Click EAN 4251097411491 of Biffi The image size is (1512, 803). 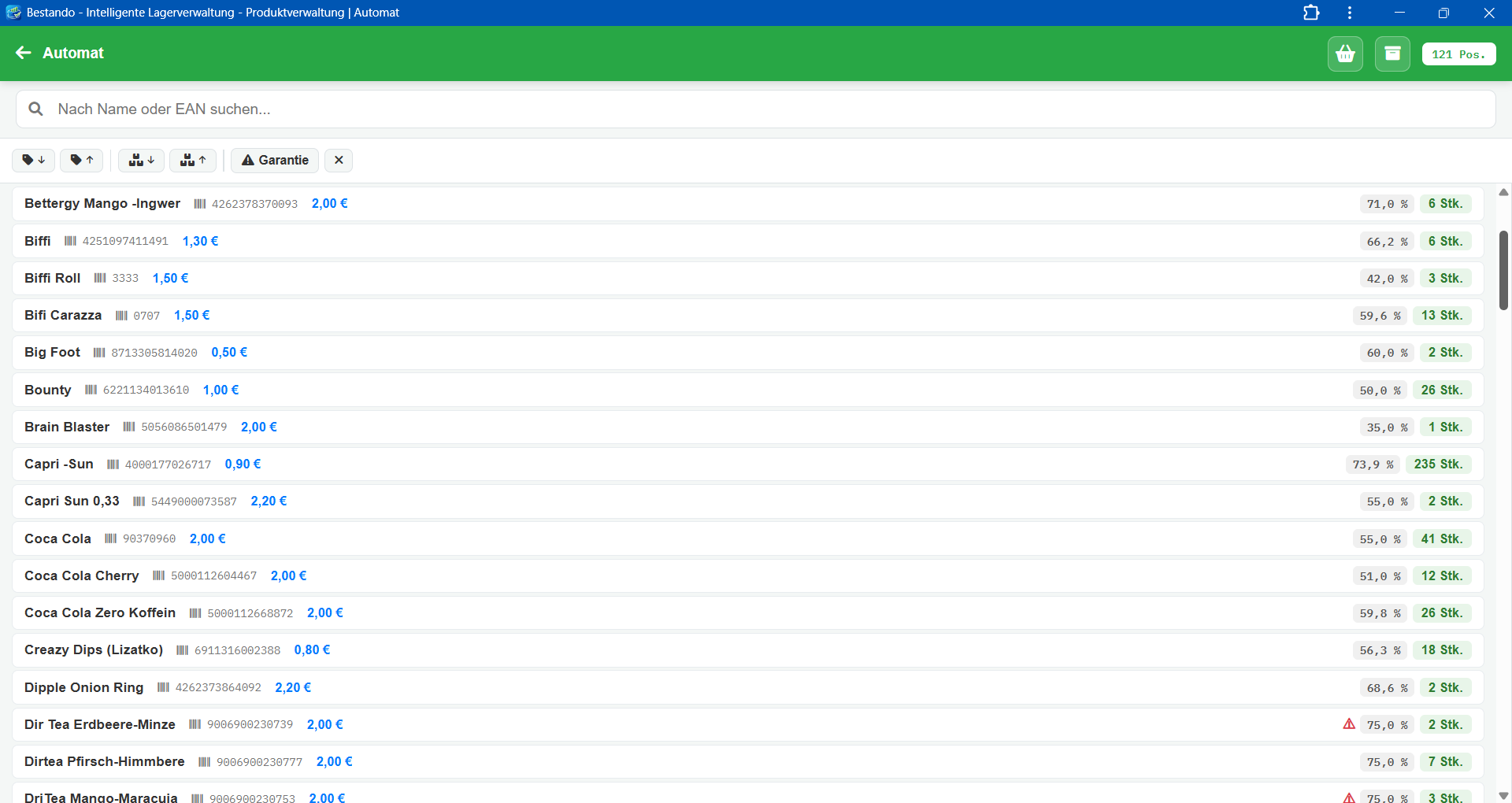point(125,242)
